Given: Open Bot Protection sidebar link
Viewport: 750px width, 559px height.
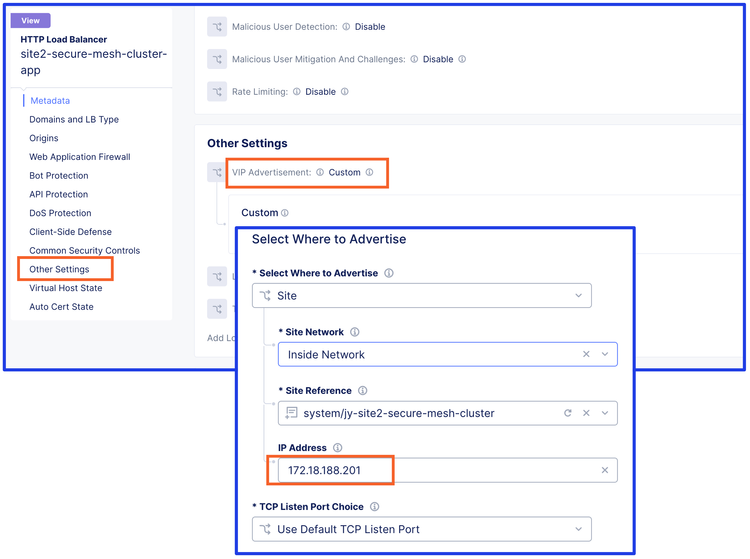Looking at the screenshot, I should coord(59,176).
